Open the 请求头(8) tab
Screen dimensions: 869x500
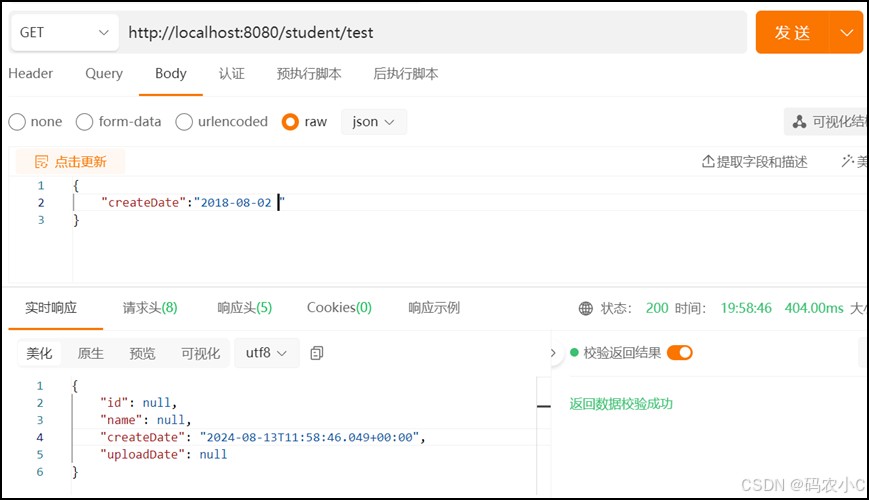[150, 308]
